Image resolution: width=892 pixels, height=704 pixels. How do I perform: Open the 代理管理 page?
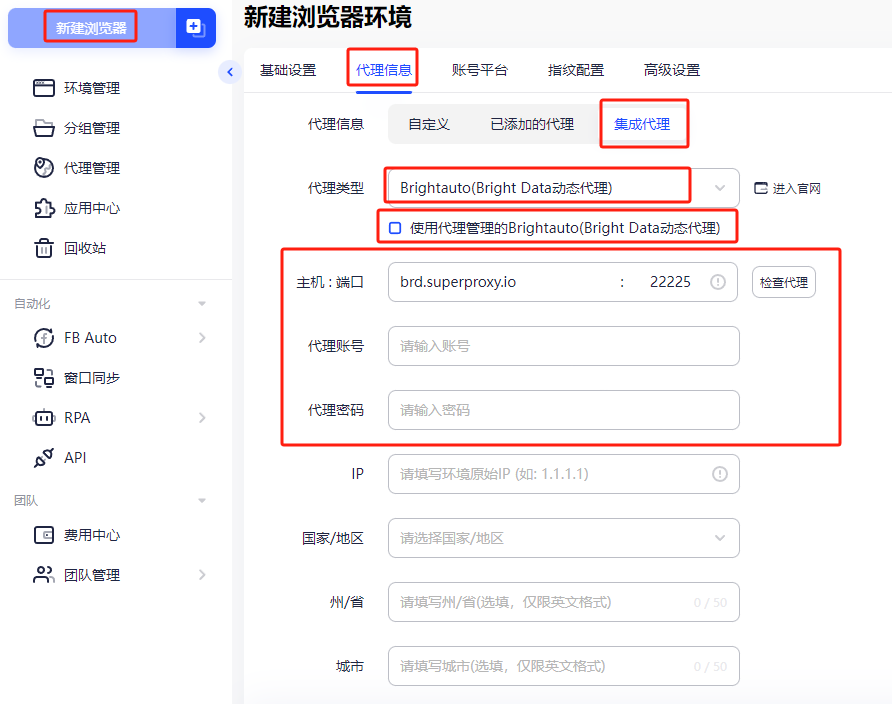pyautogui.click(x=89, y=168)
